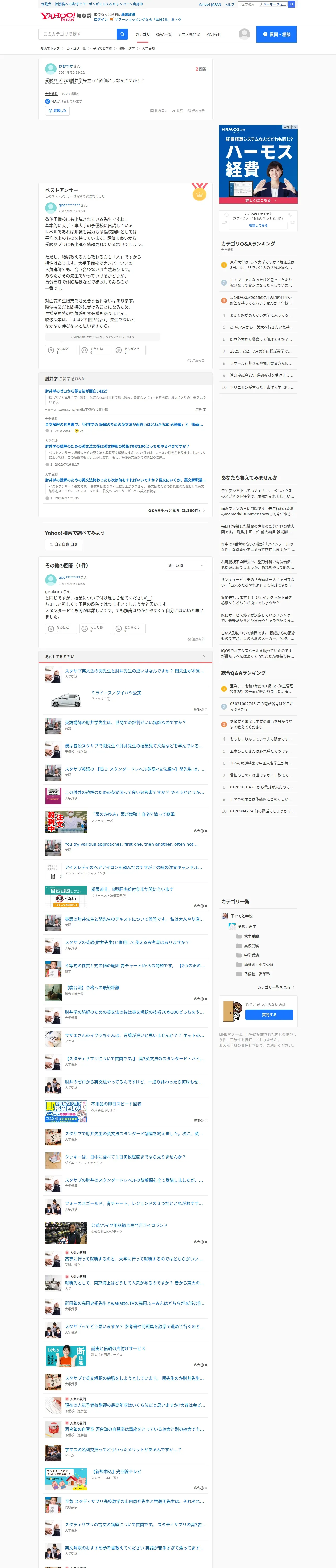Click the 質問・相談 blue button
This screenshot has width=336, height=1568.
[x=276, y=34]
